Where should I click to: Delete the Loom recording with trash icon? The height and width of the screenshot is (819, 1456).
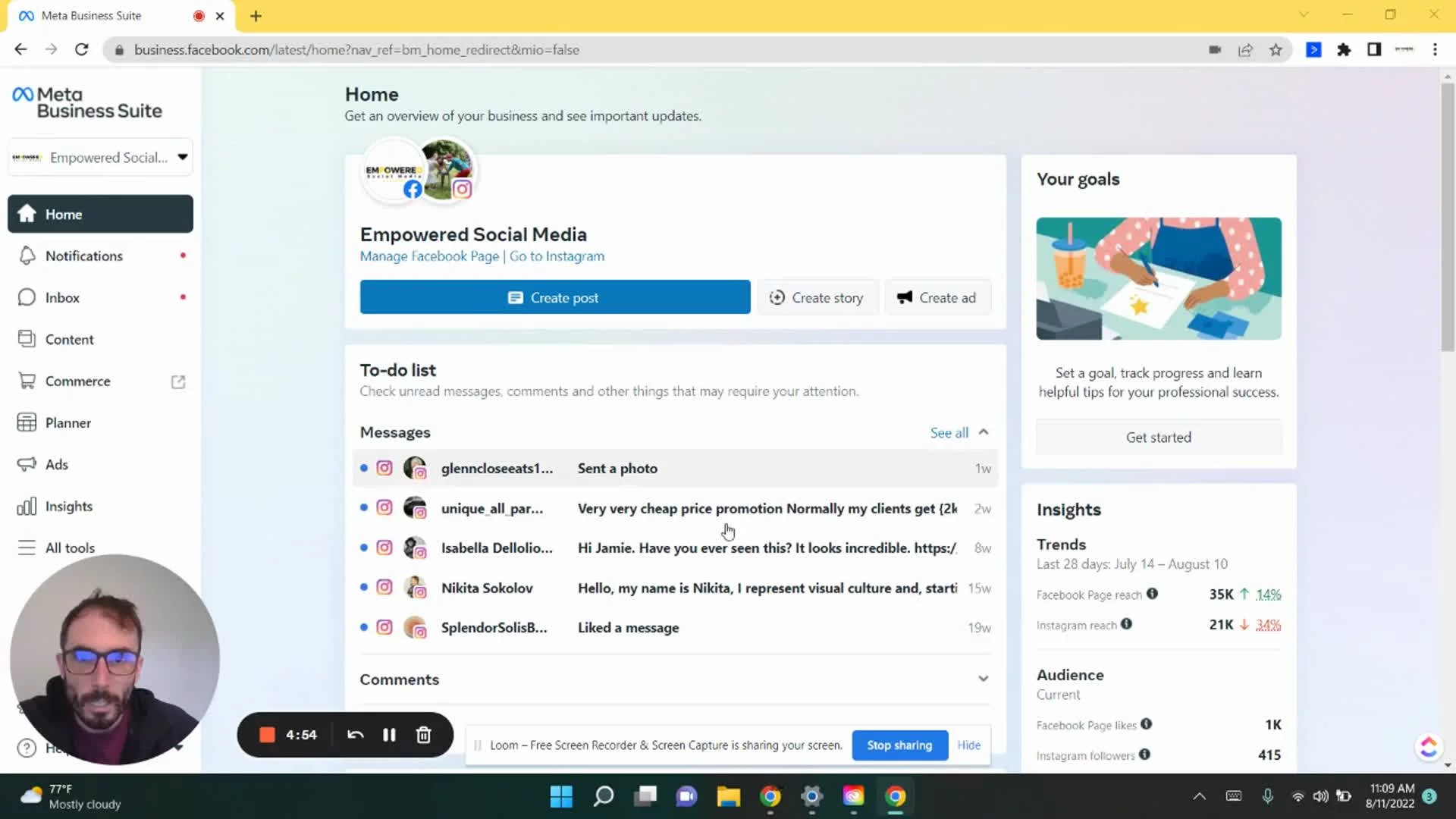coord(423,734)
